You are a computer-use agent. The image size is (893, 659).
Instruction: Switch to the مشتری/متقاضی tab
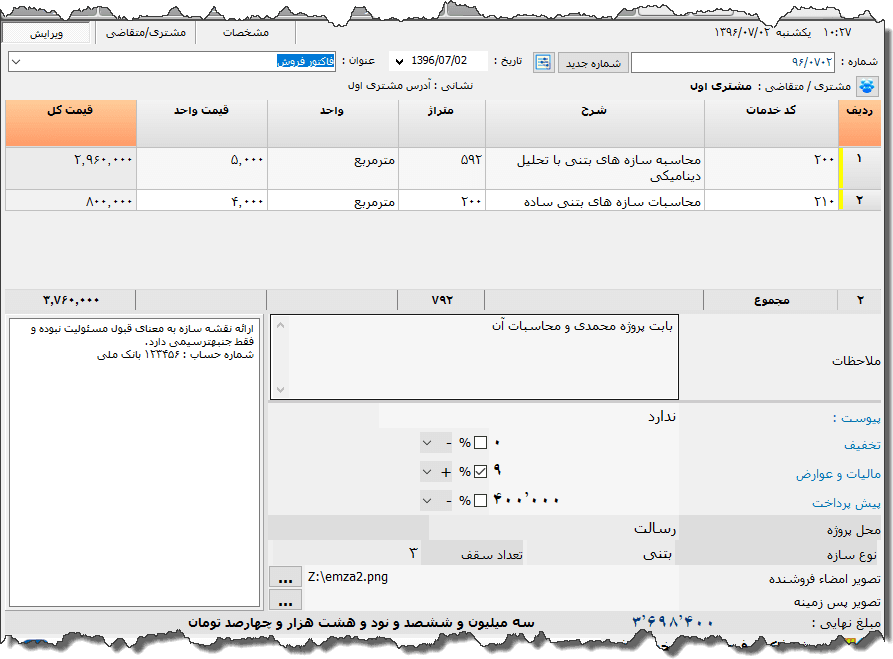144,32
